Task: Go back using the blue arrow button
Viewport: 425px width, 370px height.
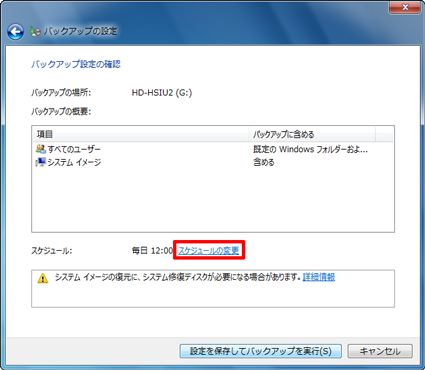Action: 15,32
